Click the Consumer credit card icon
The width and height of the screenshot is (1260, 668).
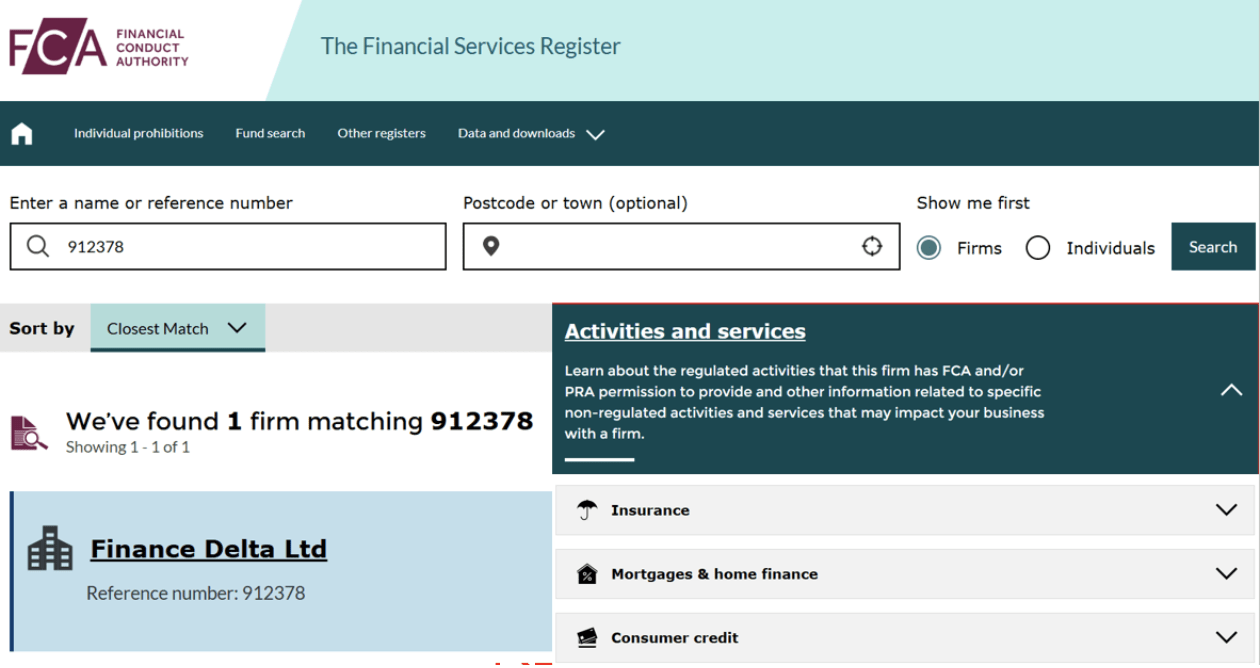tap(587, 638)
